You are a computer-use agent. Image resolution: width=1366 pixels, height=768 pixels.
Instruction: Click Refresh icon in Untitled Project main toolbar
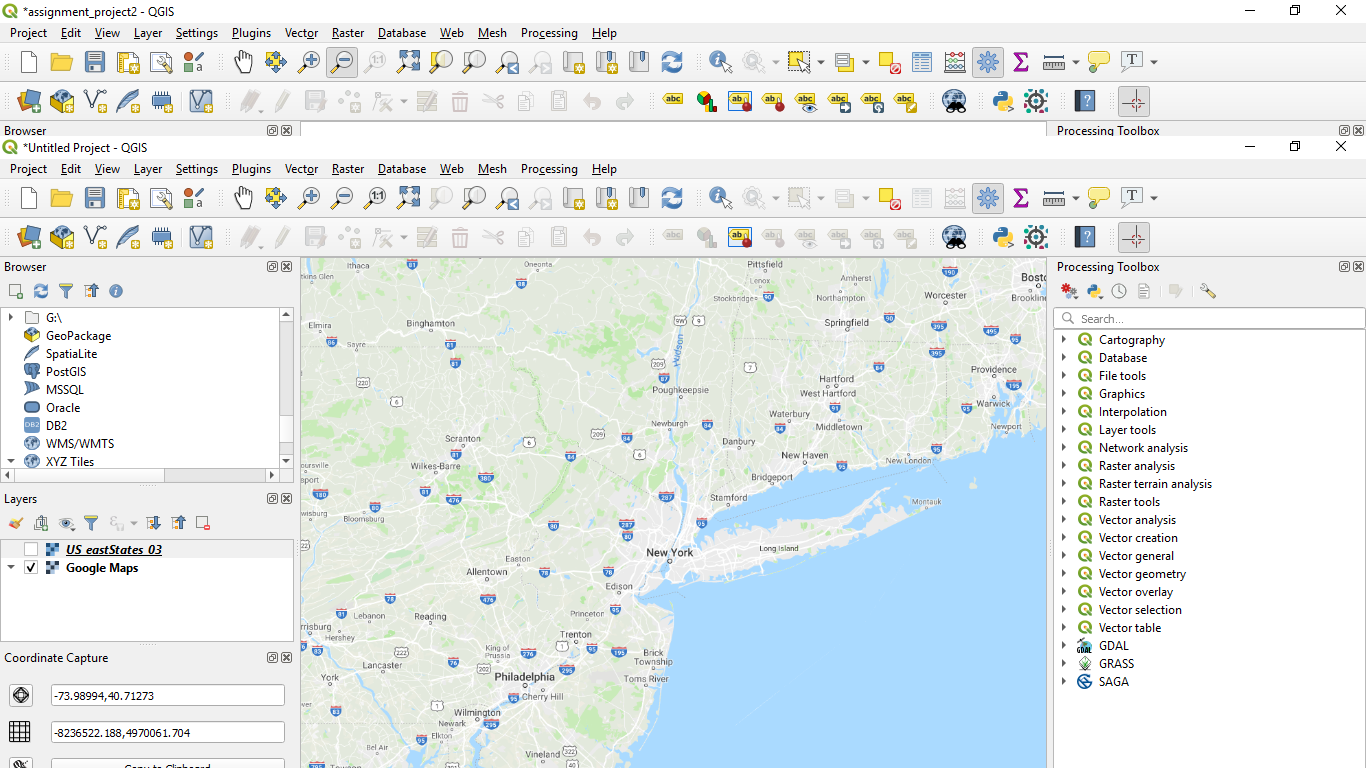point(672,198)
